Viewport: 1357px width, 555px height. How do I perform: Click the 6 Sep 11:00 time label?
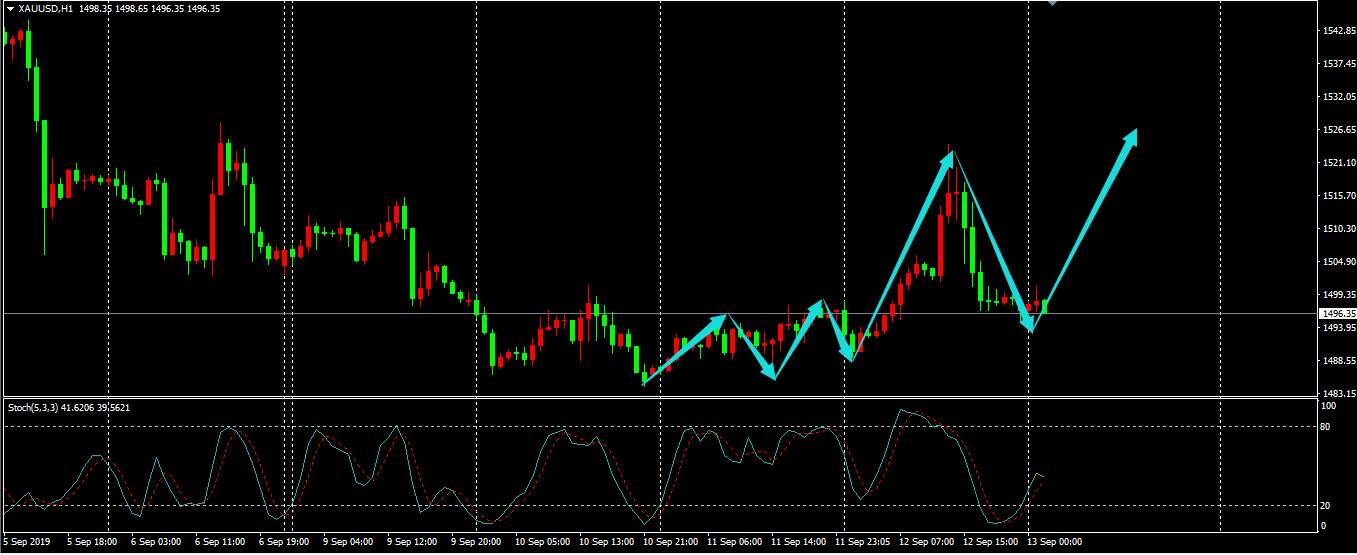click(220, 542)
